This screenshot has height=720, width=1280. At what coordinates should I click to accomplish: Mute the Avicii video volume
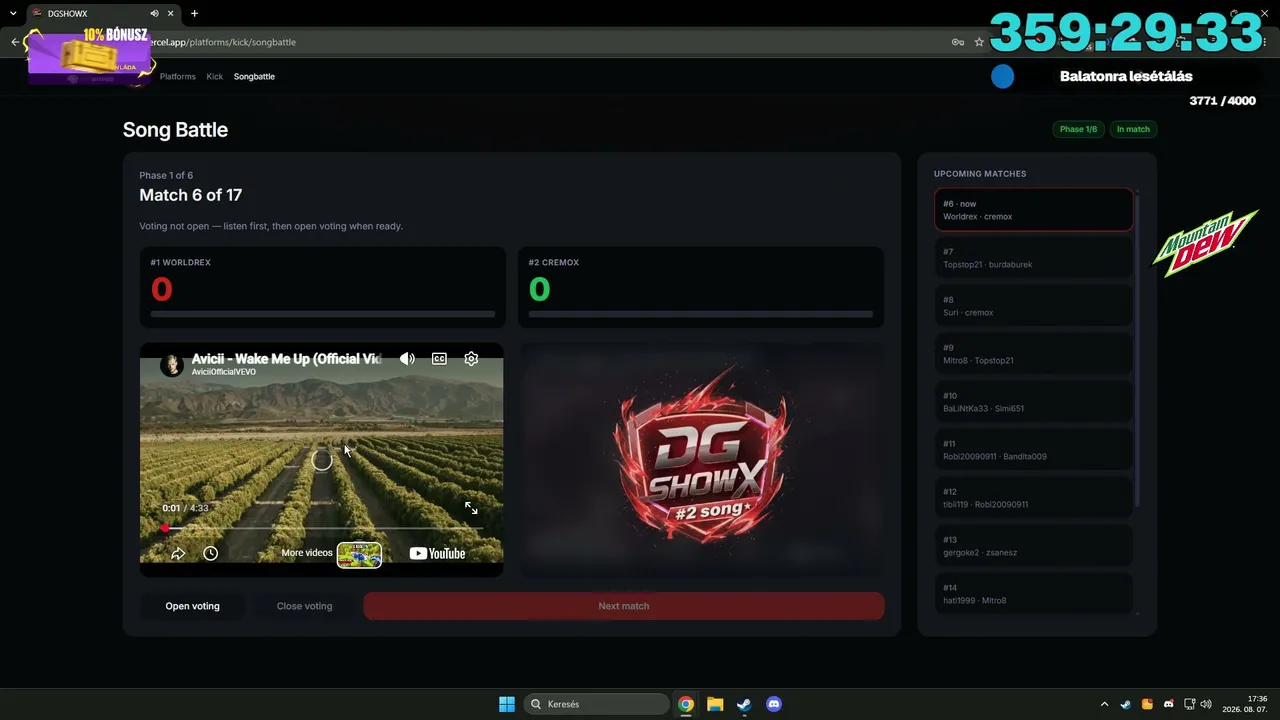pyautogui.click(x=407, y=359)
